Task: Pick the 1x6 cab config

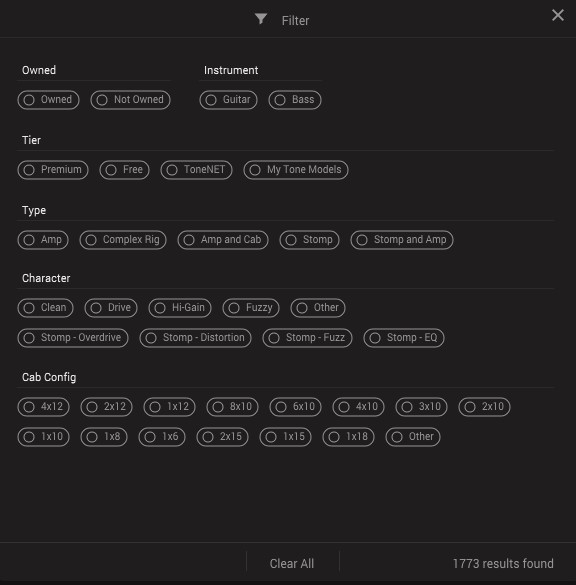Action: pos(162,437)
